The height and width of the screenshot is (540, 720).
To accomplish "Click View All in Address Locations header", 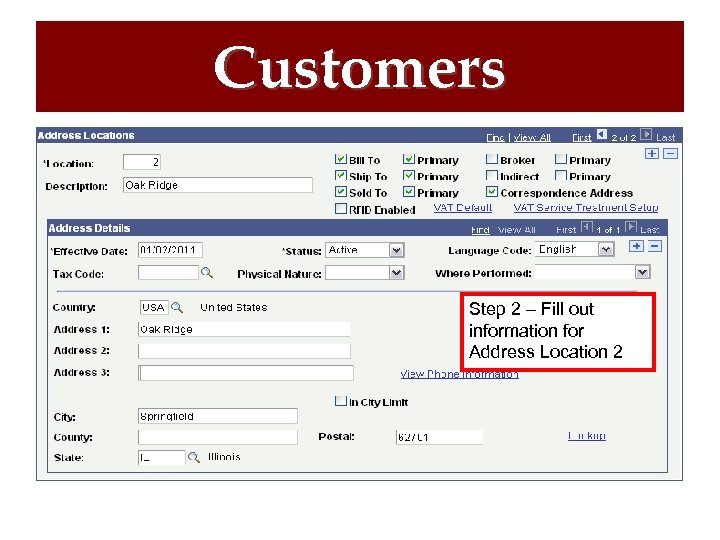I will click(532, 137).
